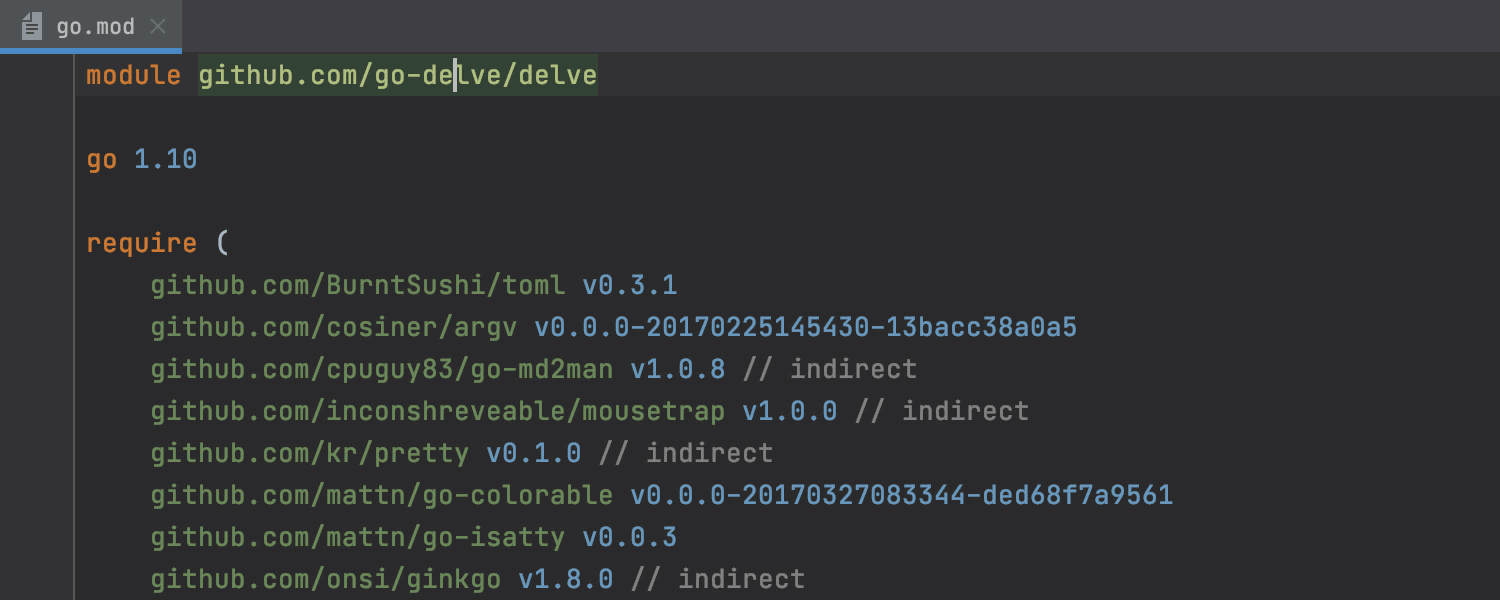Viewport: 1500px width, 600px height.
Task: Click version v0.0.0-20170327083344-ded68f7a9561
Action: click(902, 495)
